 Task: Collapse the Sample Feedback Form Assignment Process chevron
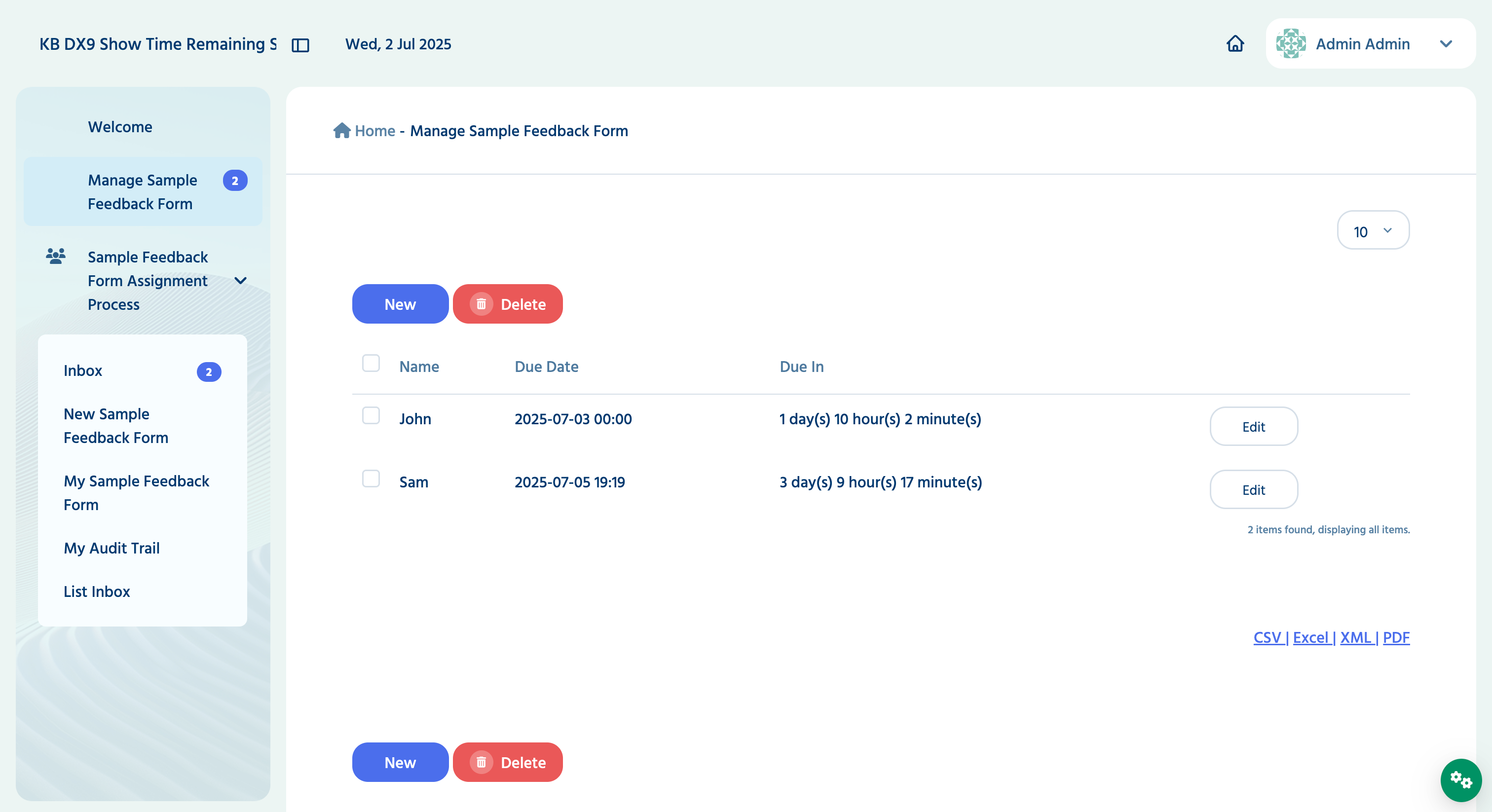tap(240, 281)
